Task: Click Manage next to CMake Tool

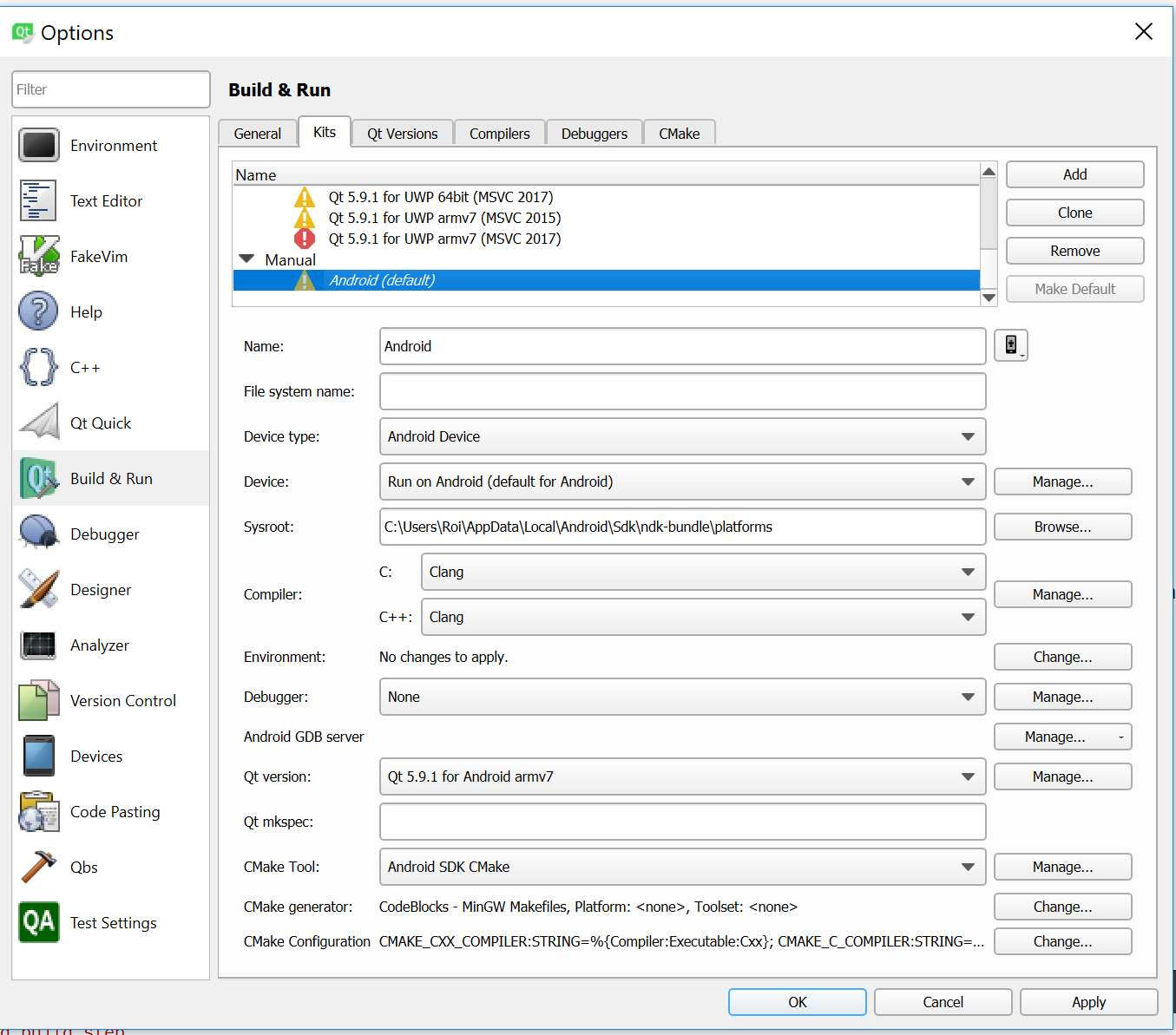Action: (1062, 867)
